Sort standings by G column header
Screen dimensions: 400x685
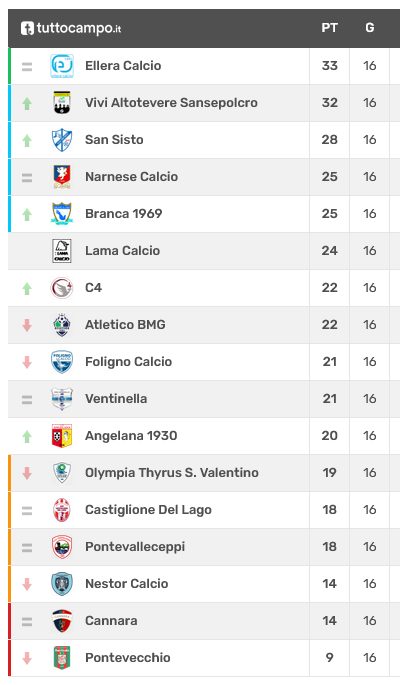click(370, 28)
